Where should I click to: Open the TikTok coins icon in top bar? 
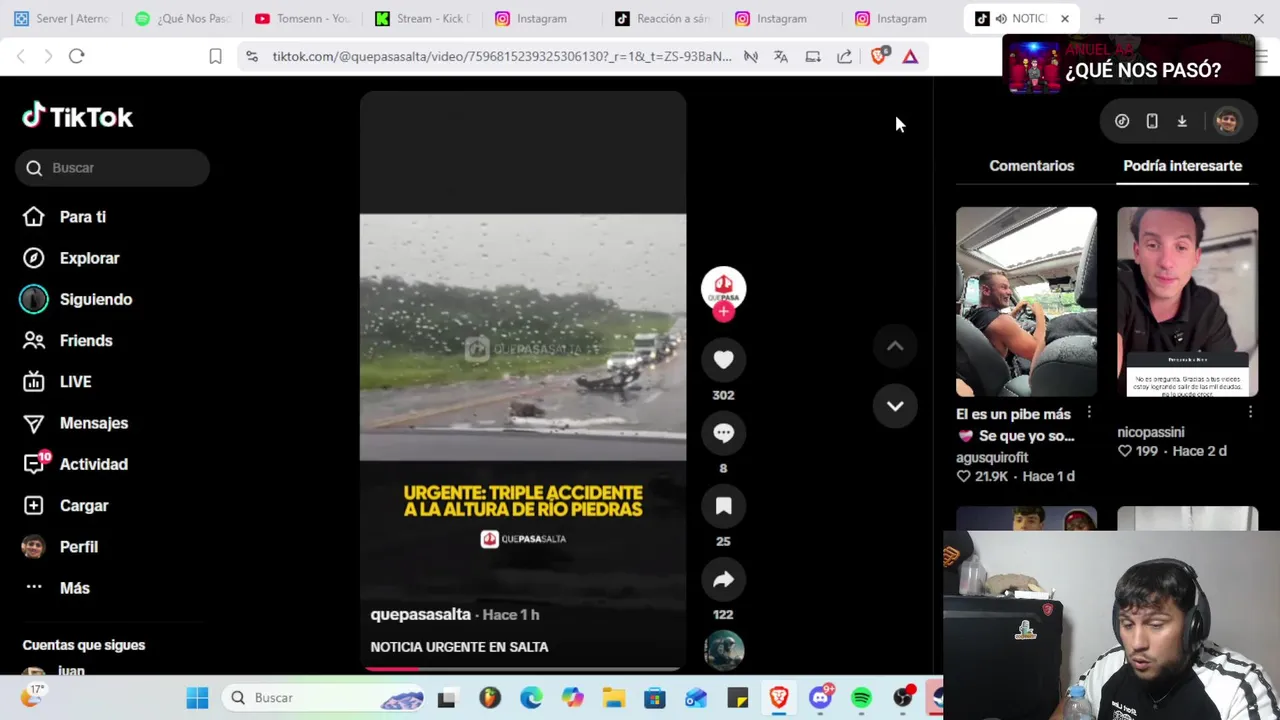coord(1122,121)
